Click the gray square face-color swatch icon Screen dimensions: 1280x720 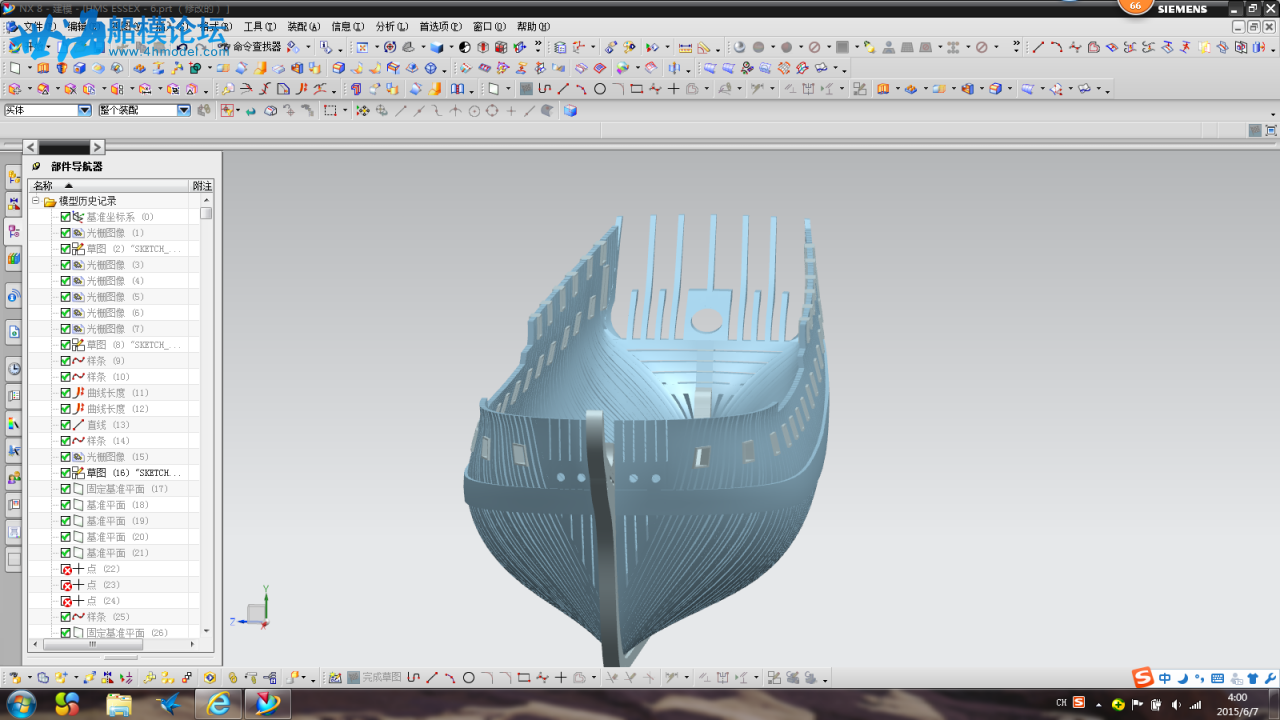point(842,47)
